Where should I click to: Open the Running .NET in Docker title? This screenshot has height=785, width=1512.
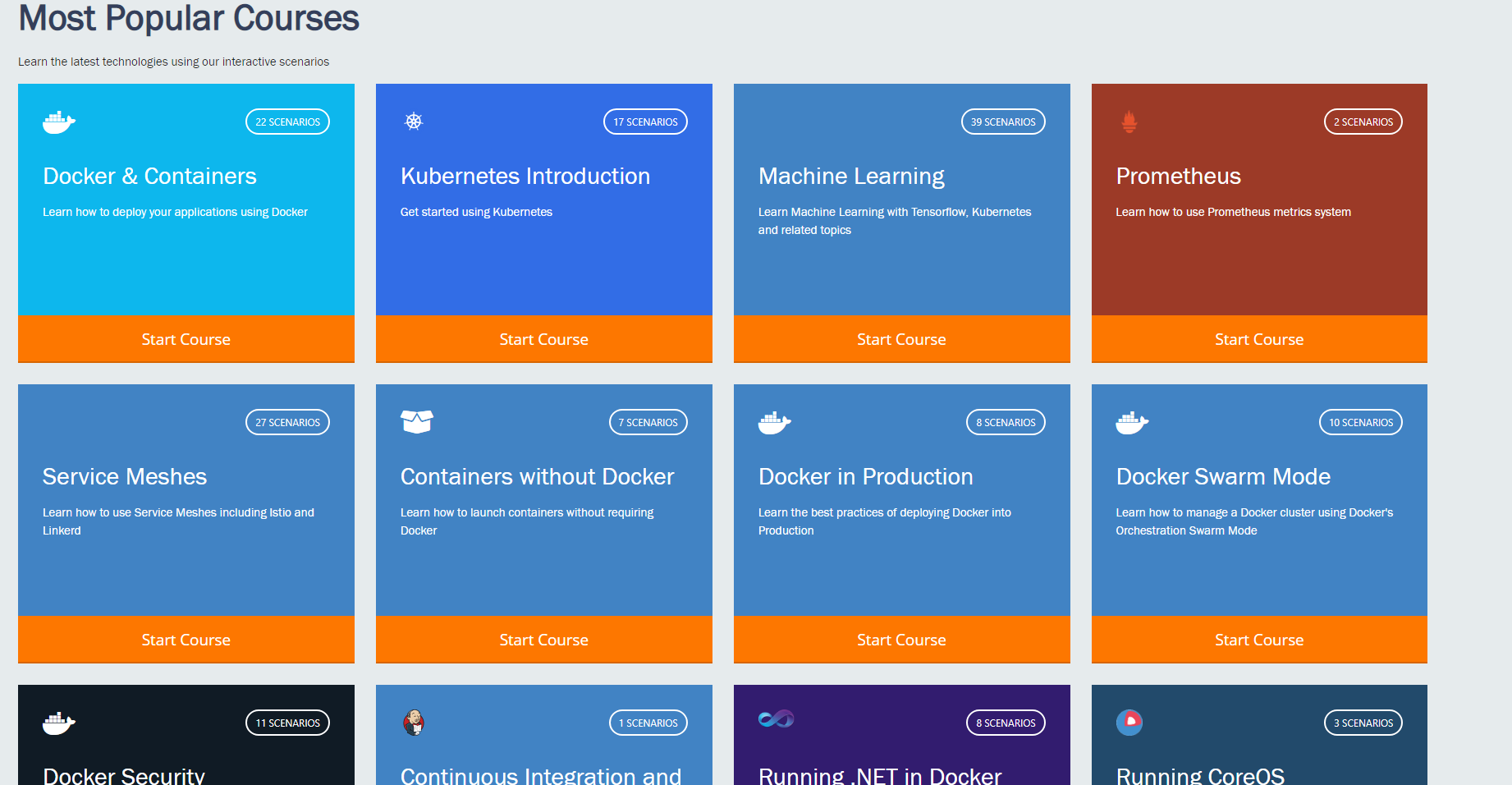pos(880,775)
